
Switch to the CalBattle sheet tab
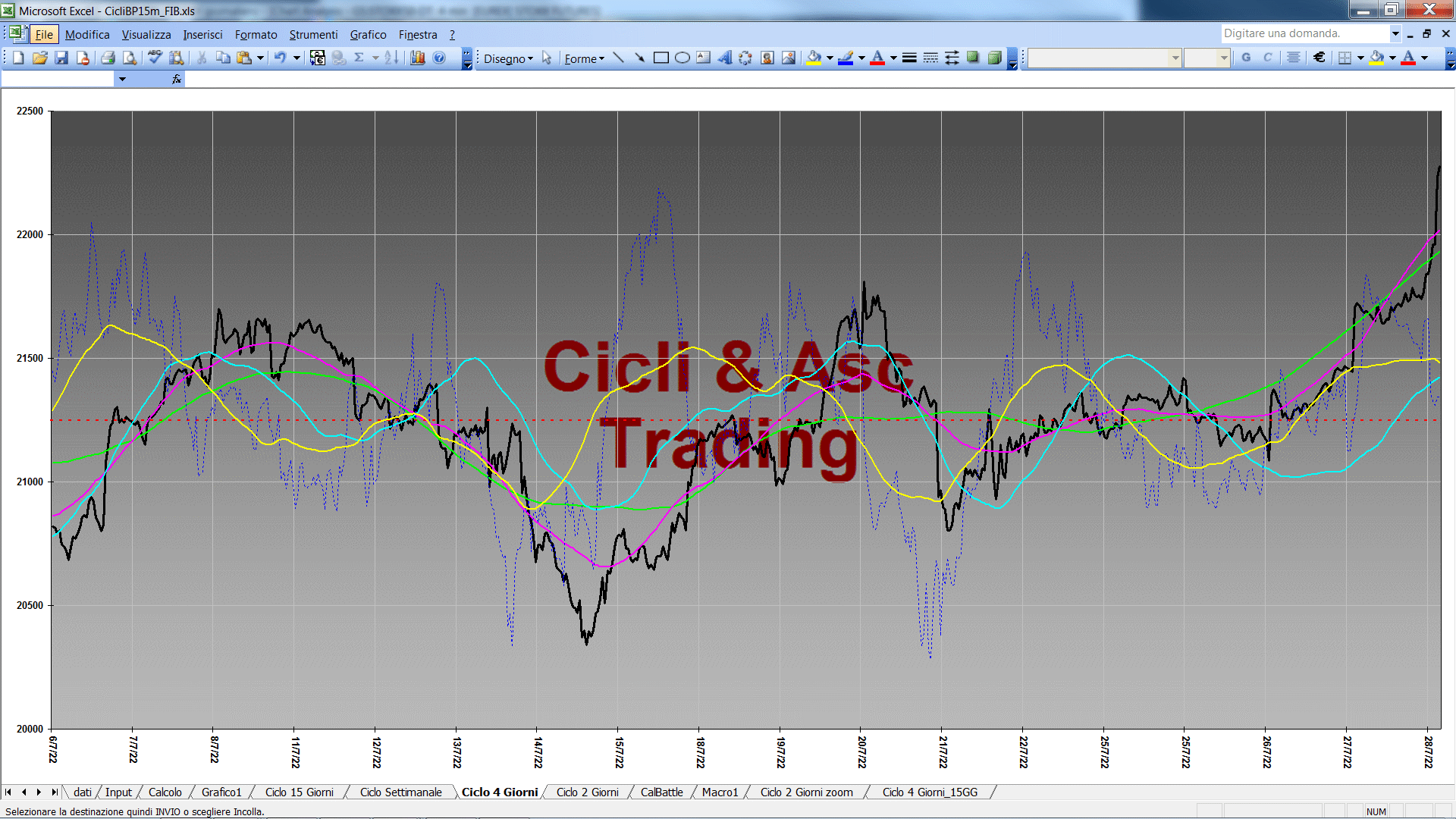pos(661,792)
